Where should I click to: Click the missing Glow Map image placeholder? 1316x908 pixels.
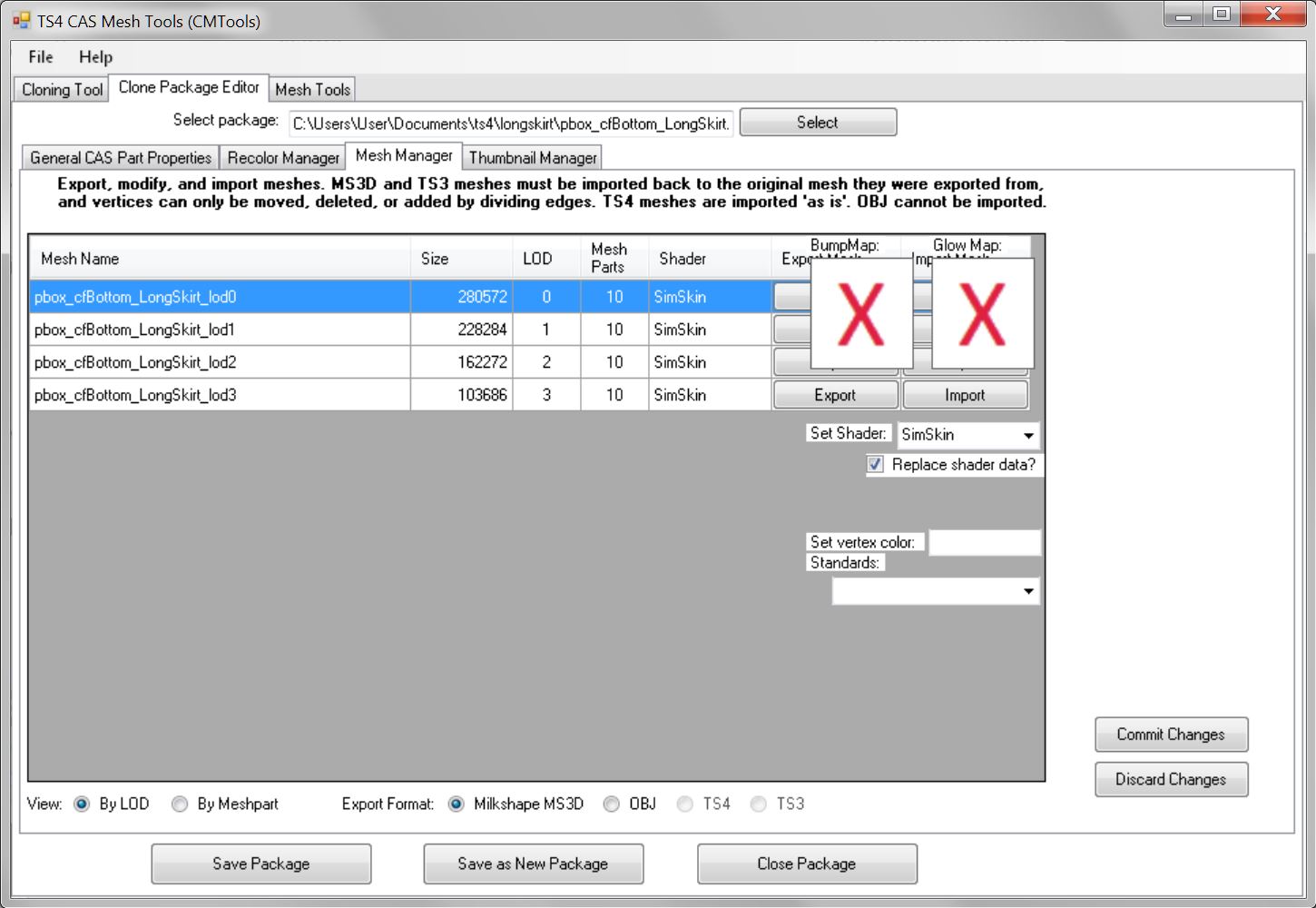(x=983, y=312)
